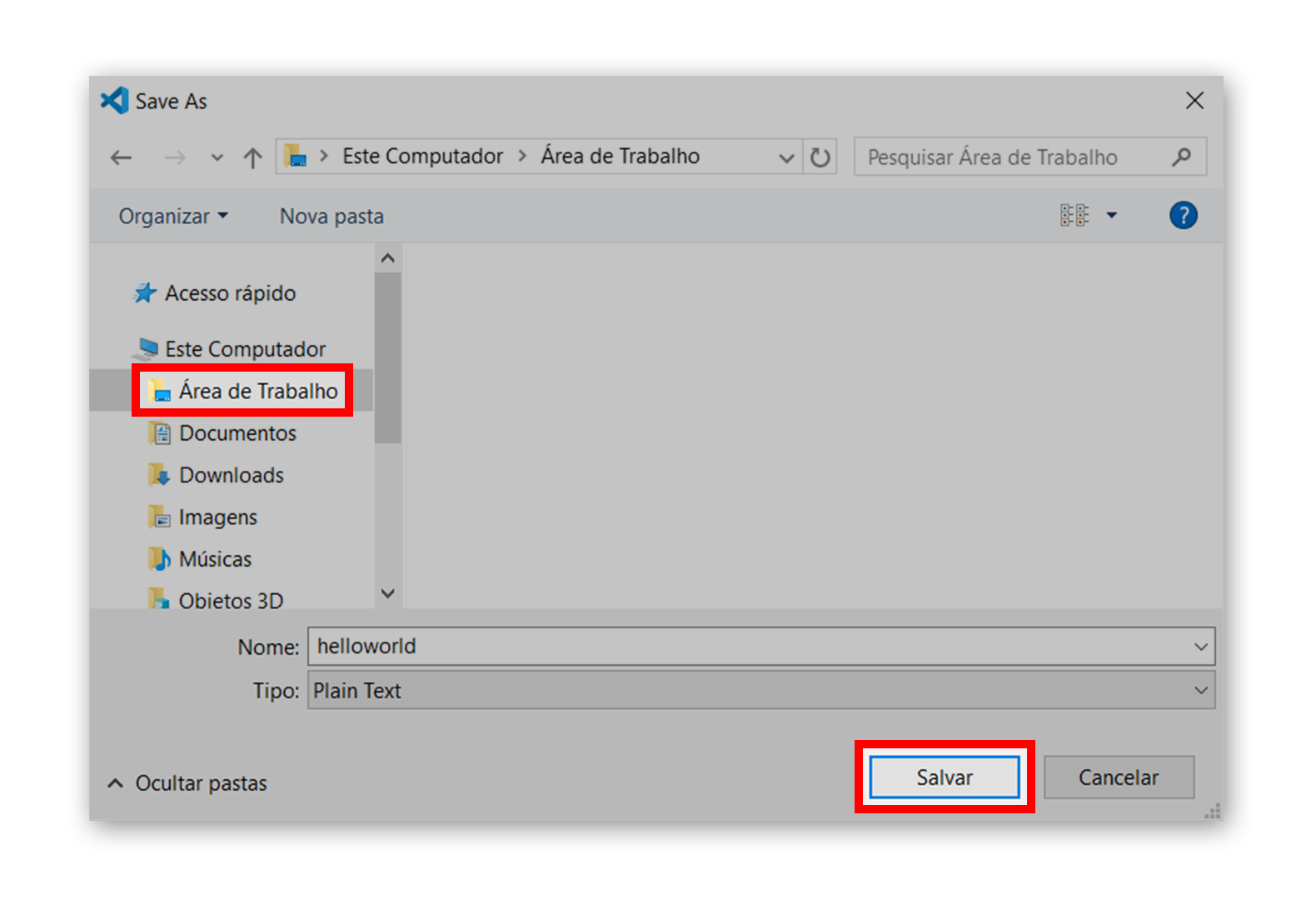The image size is (1316, 900).
Task: Click the VS Code icon in title bar
Action: point(114,101)
